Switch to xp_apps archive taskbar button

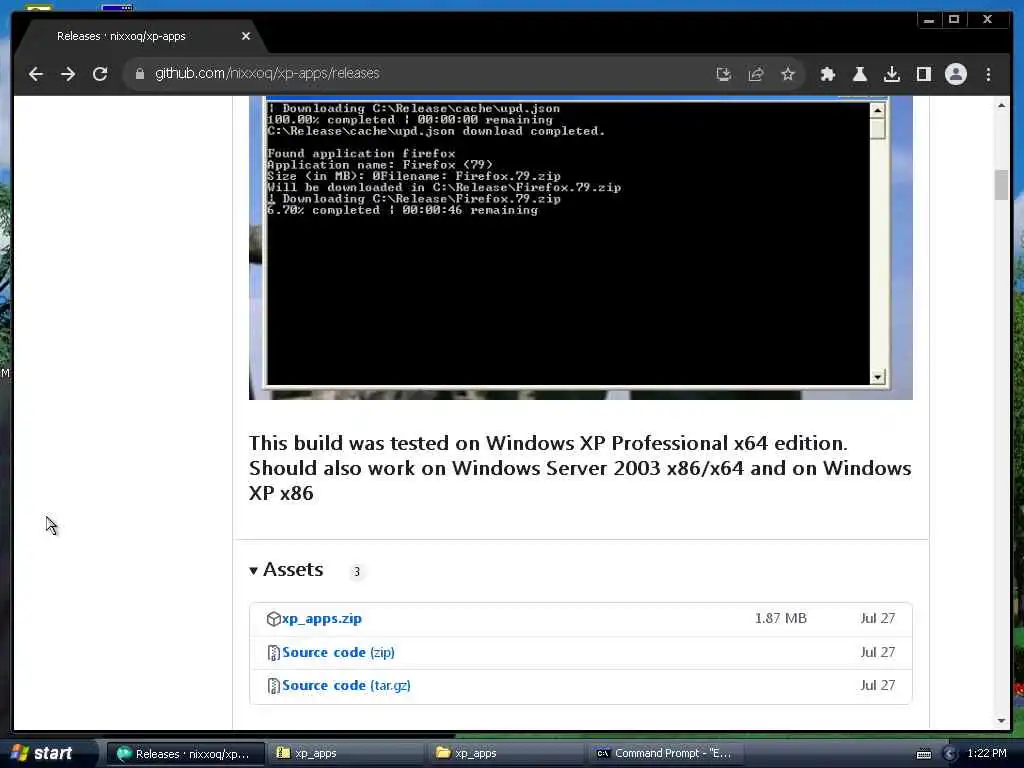coord(345,754)
